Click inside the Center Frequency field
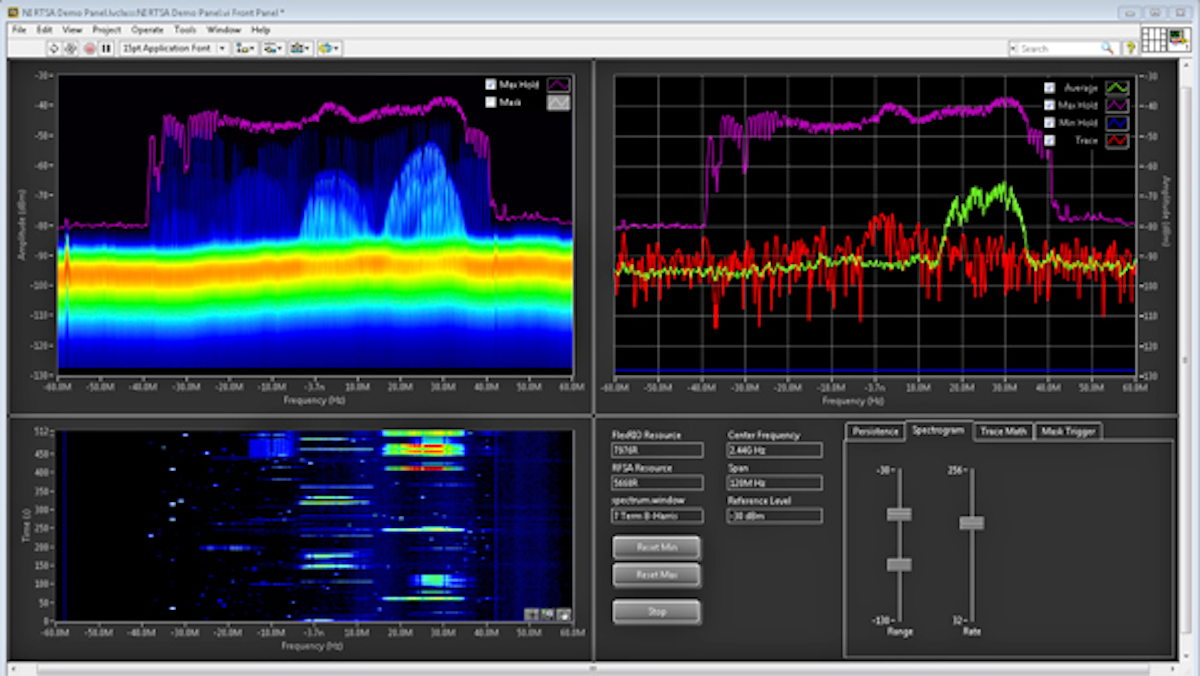This screenshot has width=1200, height=676. tap(775, 450)
